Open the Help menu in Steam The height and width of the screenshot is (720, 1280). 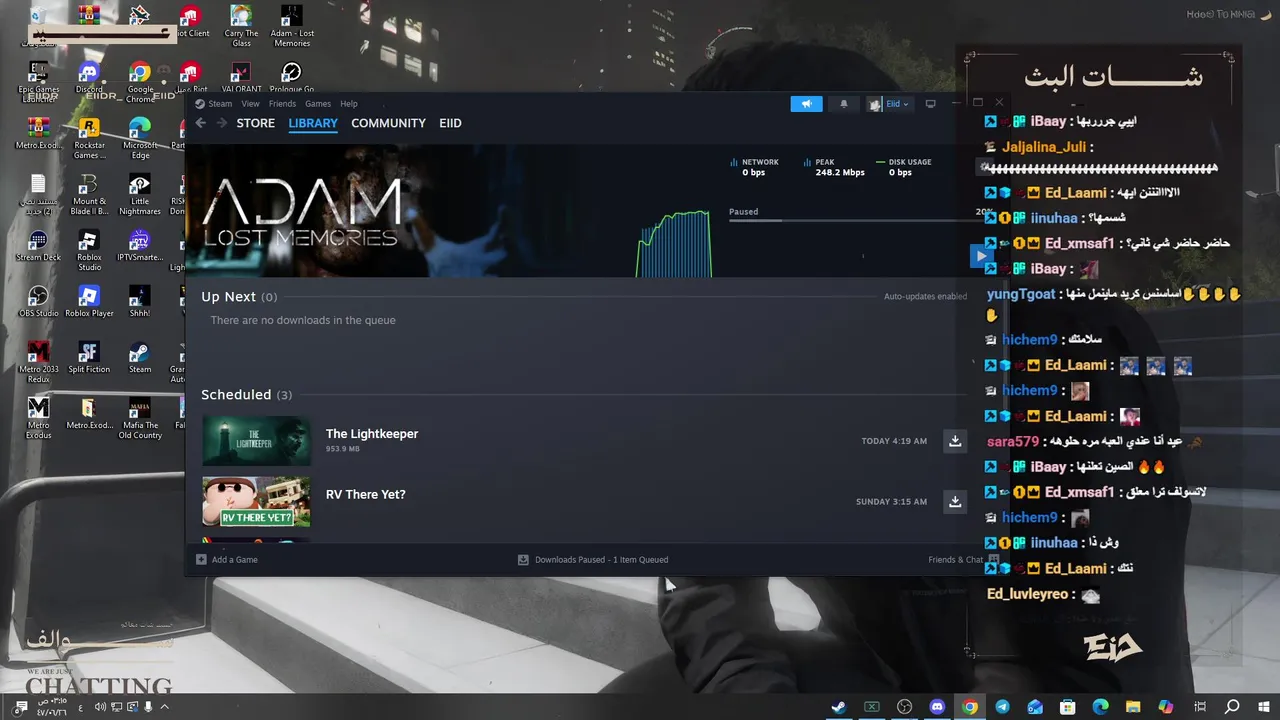(348, 104)
